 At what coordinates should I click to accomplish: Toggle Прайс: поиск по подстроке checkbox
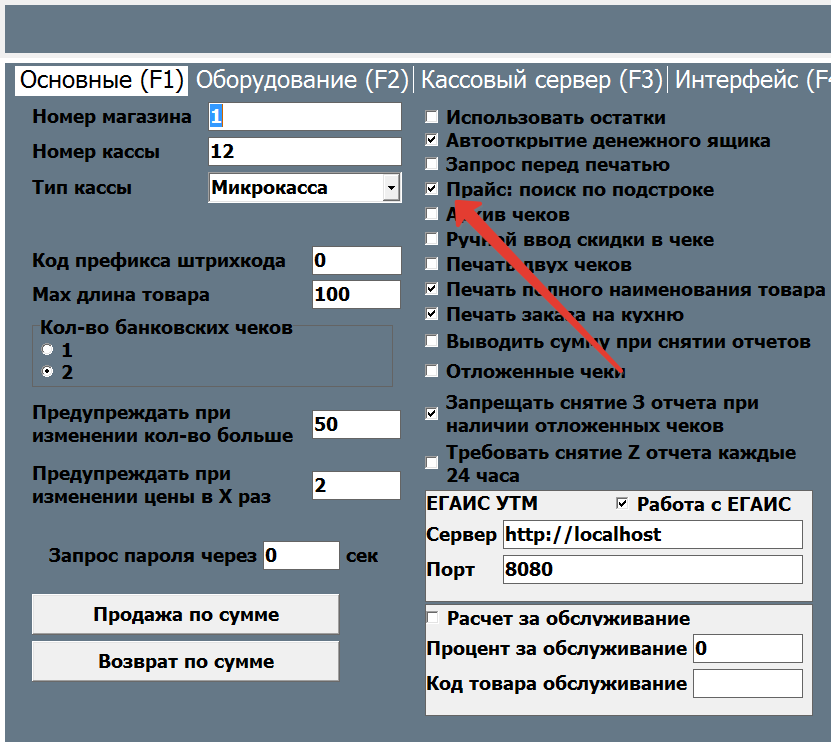tap(432, 189)
